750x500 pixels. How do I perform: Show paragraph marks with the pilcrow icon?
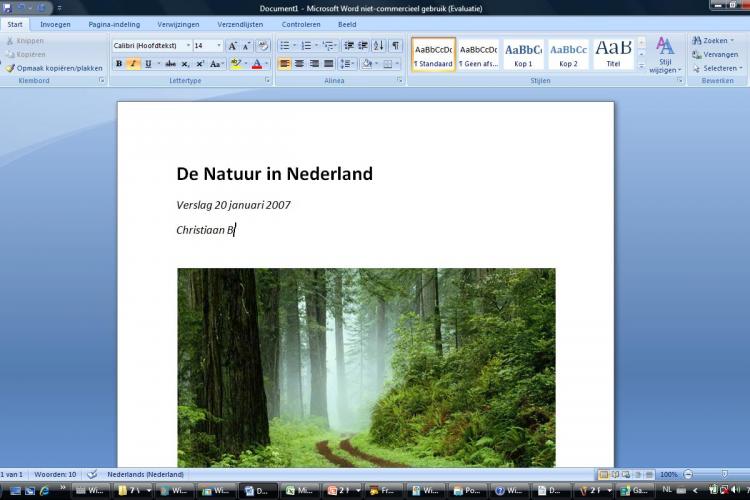[x=396, y=46]
